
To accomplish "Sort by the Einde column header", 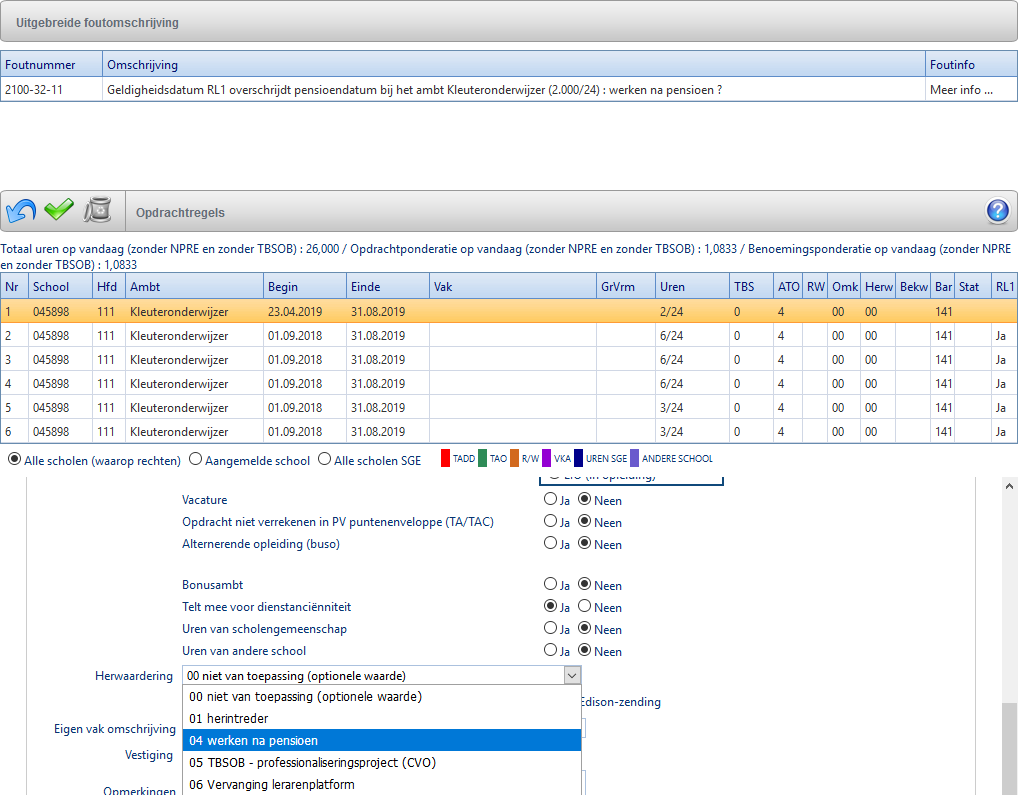I will (388, 286).
